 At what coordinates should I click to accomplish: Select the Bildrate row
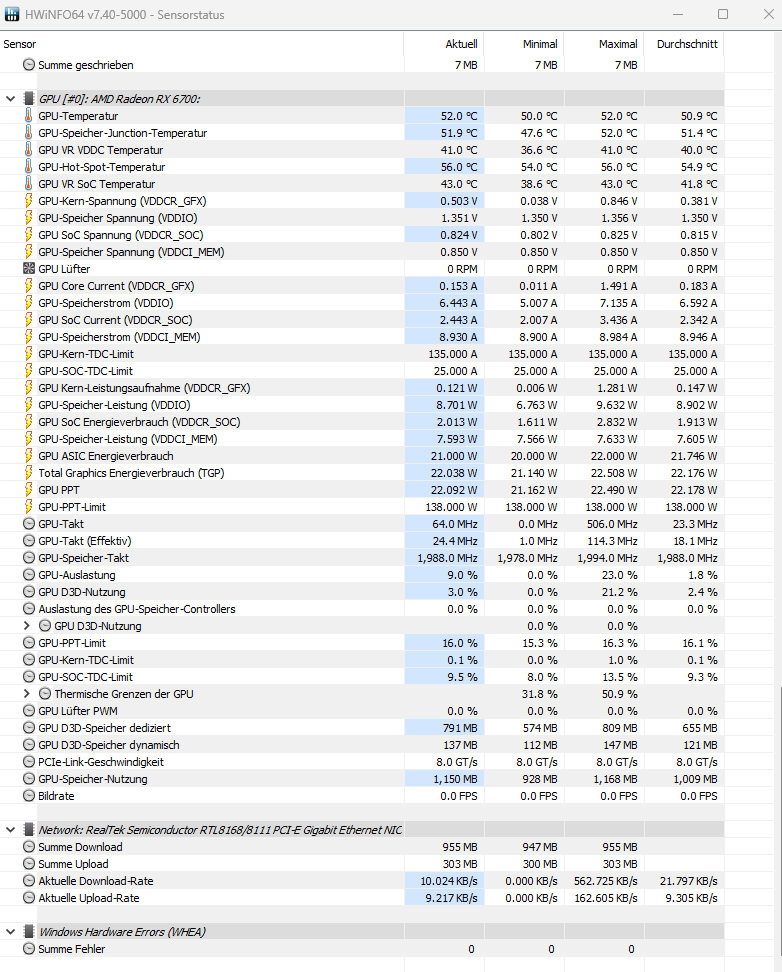coord(362,796)
